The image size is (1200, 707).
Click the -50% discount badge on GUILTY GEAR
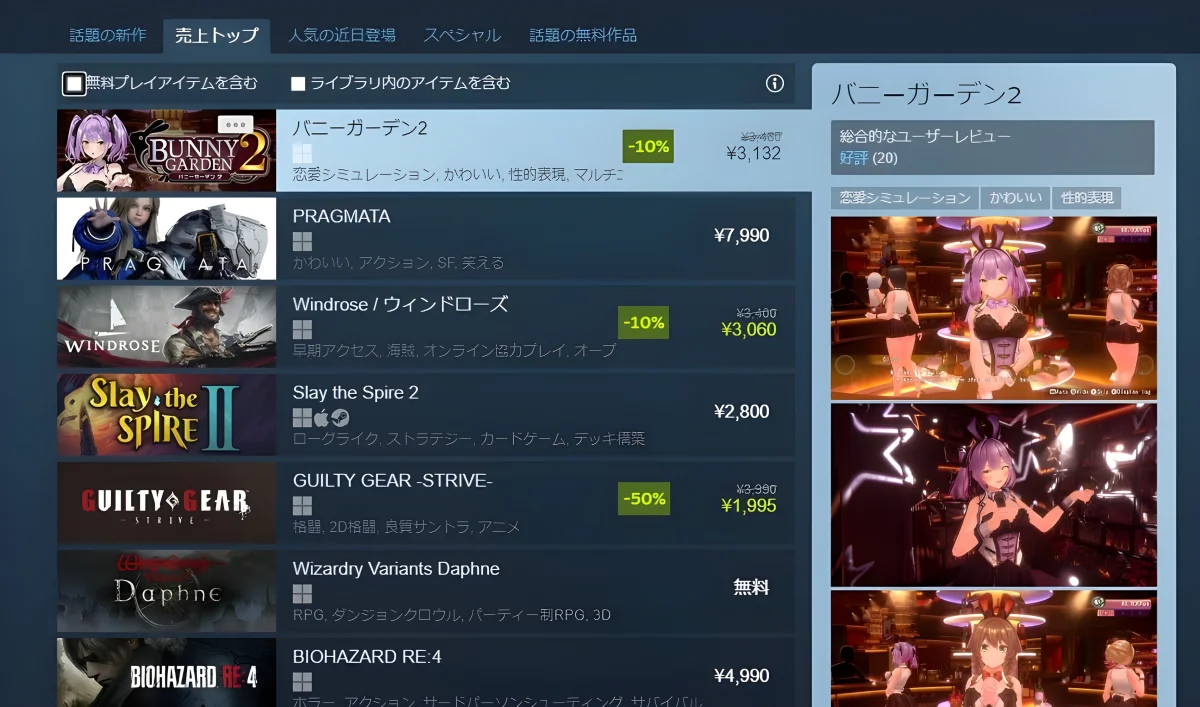tap(644, 498)
